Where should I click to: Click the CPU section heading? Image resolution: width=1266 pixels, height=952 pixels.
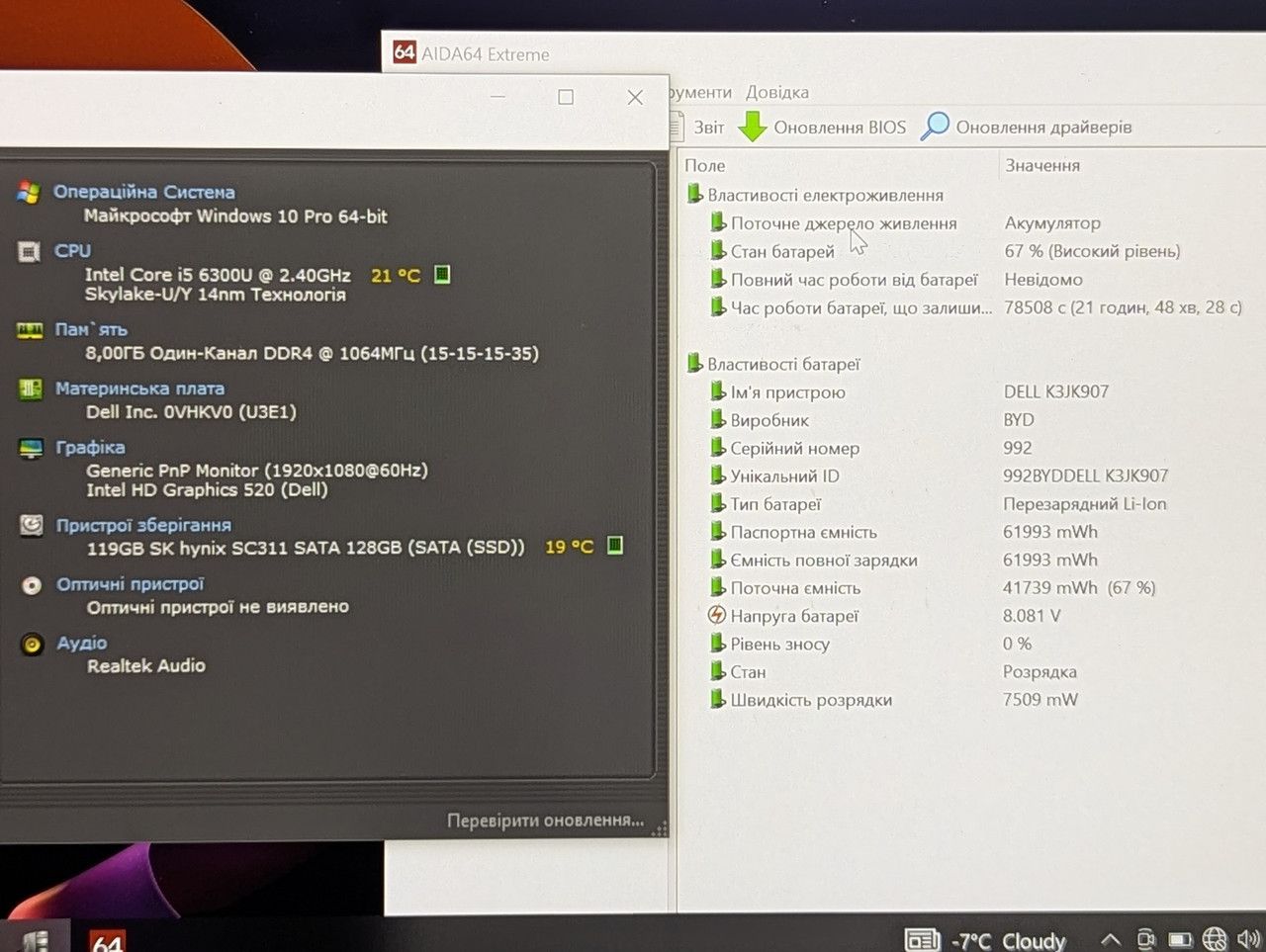[x=72, y=251]
